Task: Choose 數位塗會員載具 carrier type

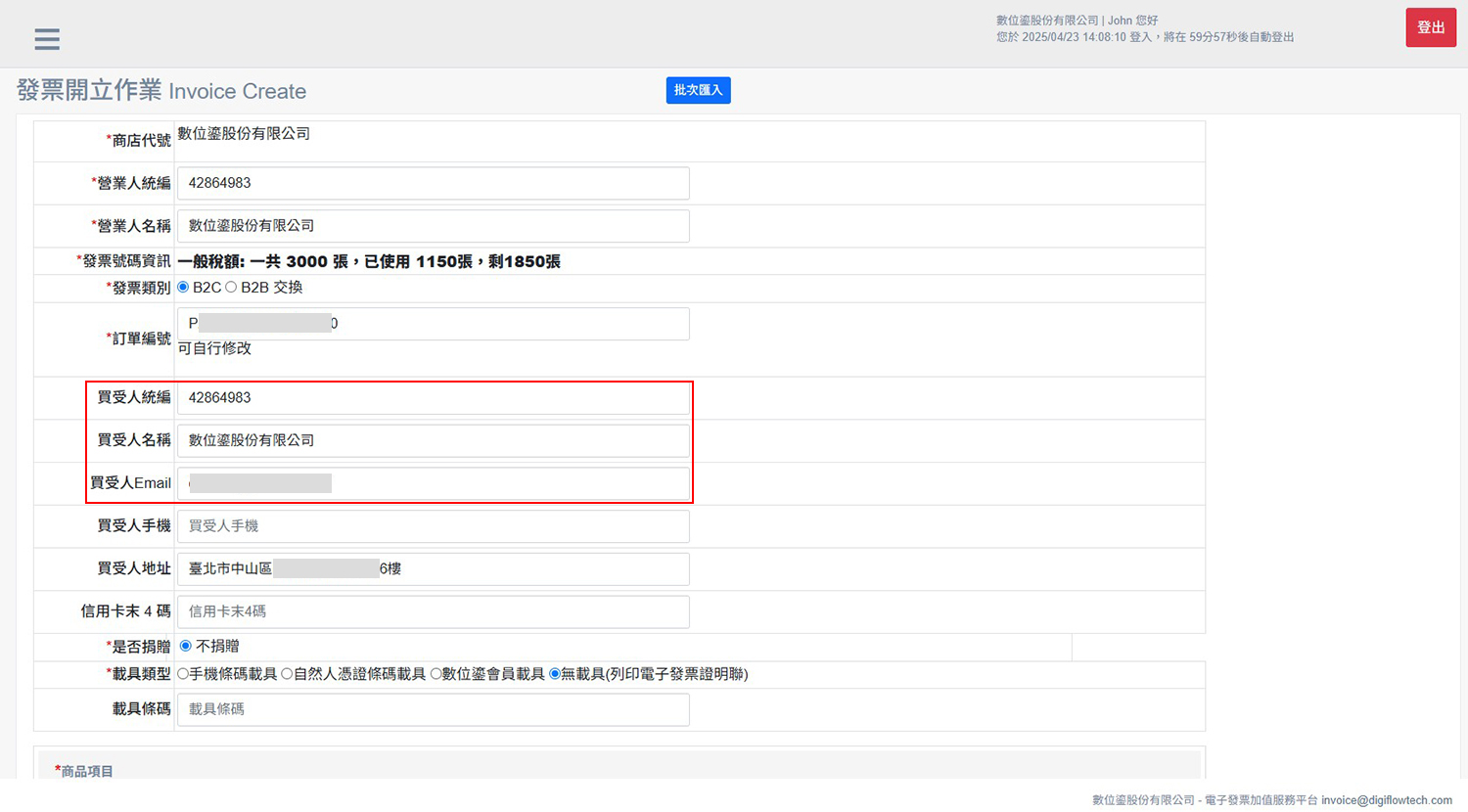Action: [436, 674]
